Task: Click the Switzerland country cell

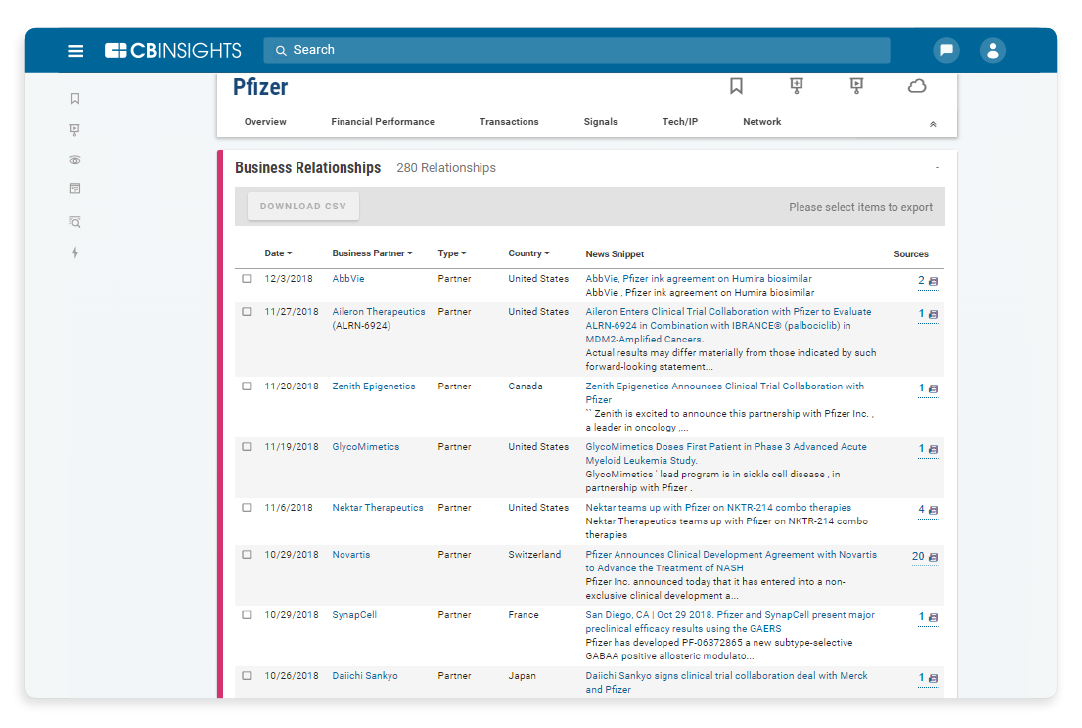Action: 535,555
